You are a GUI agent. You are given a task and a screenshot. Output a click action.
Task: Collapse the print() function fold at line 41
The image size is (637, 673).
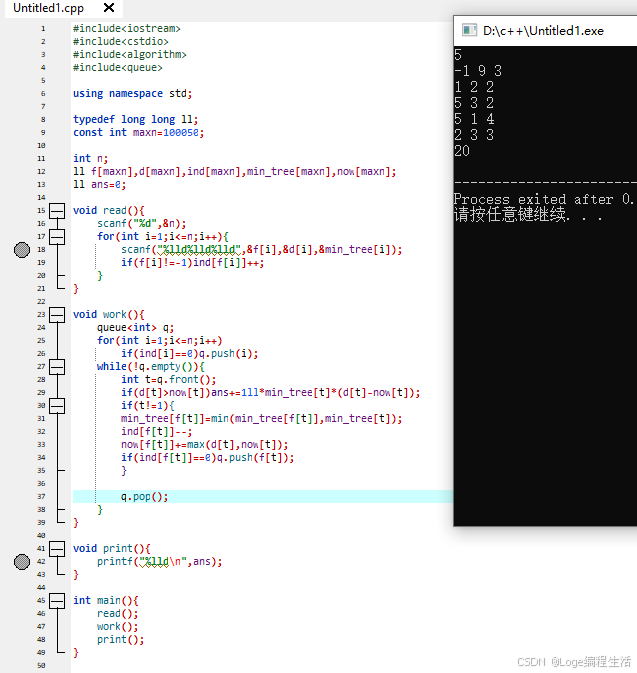(x=57, y=549)
